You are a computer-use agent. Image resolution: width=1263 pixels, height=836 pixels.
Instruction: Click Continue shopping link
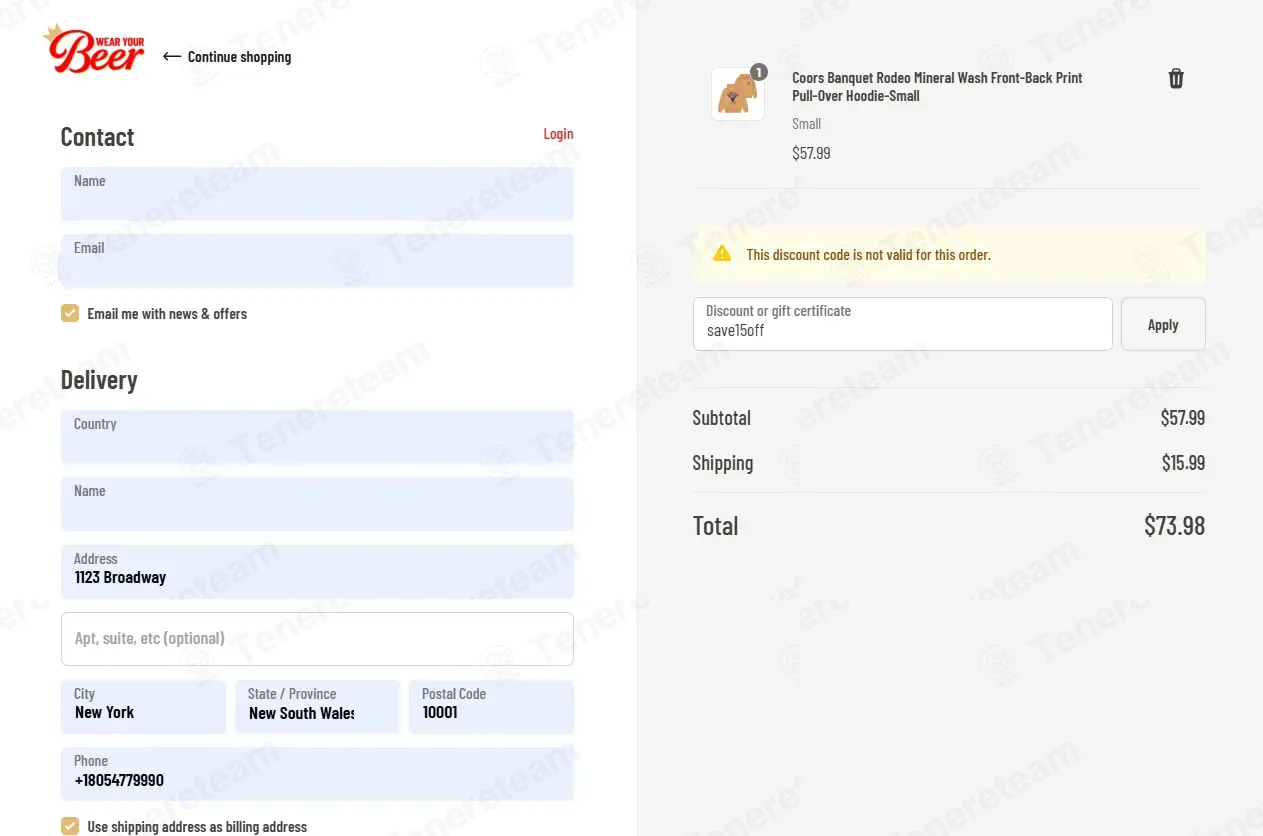[x=240, y=57]
